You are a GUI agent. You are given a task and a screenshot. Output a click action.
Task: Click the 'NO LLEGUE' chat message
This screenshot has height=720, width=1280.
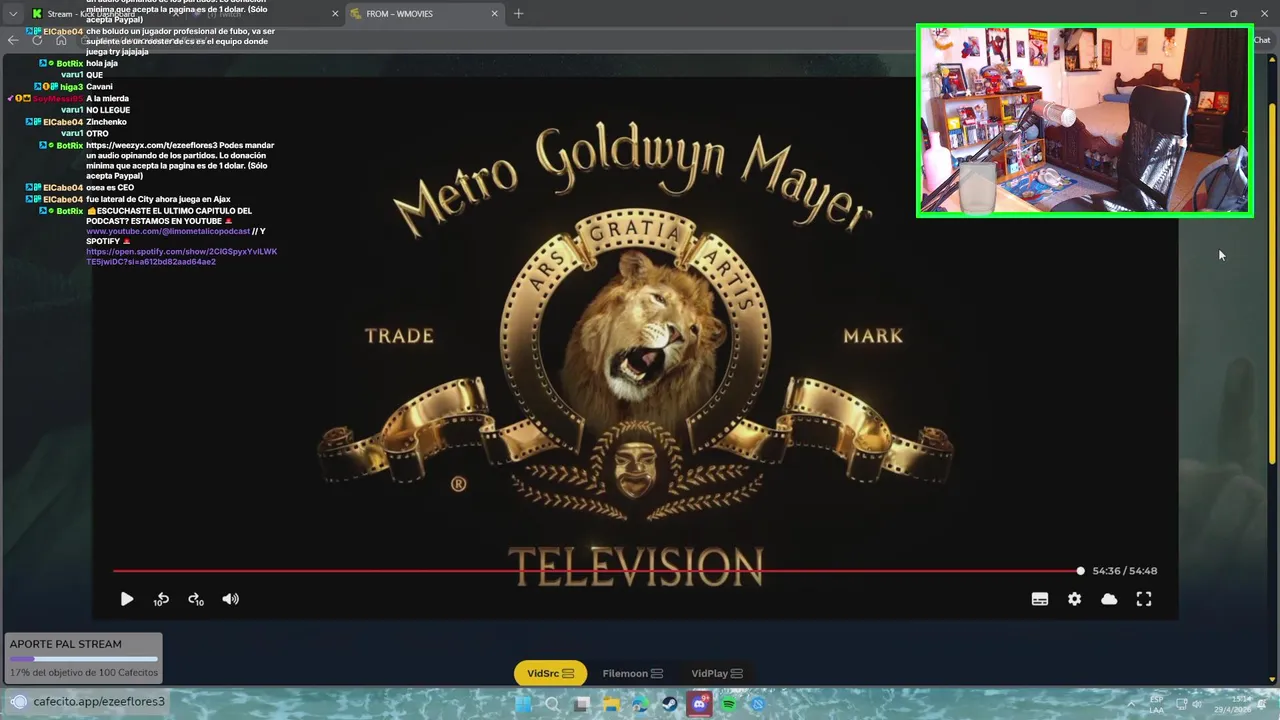[108, 110]
